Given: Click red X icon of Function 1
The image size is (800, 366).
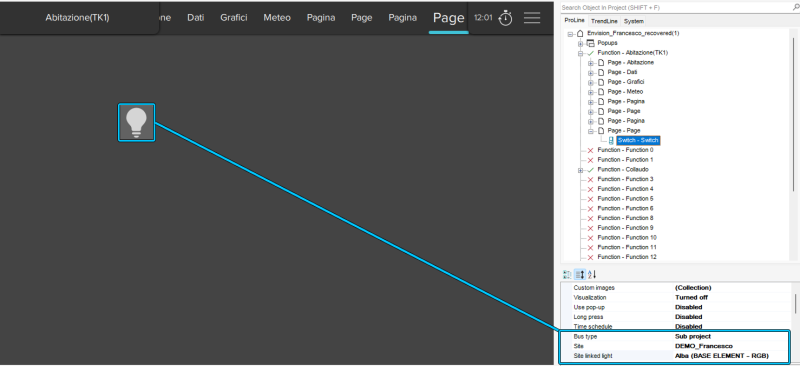Looking at the screenshot, I should 590,160.
